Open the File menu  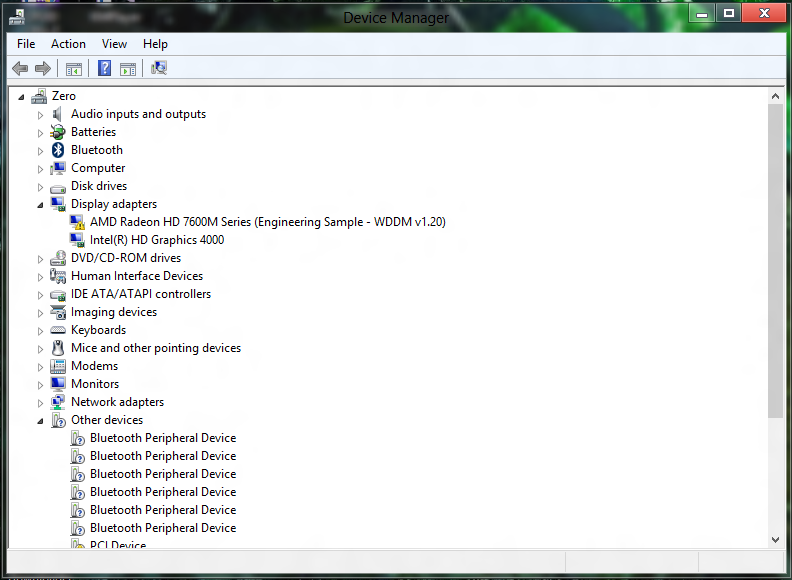click(26, 44)
